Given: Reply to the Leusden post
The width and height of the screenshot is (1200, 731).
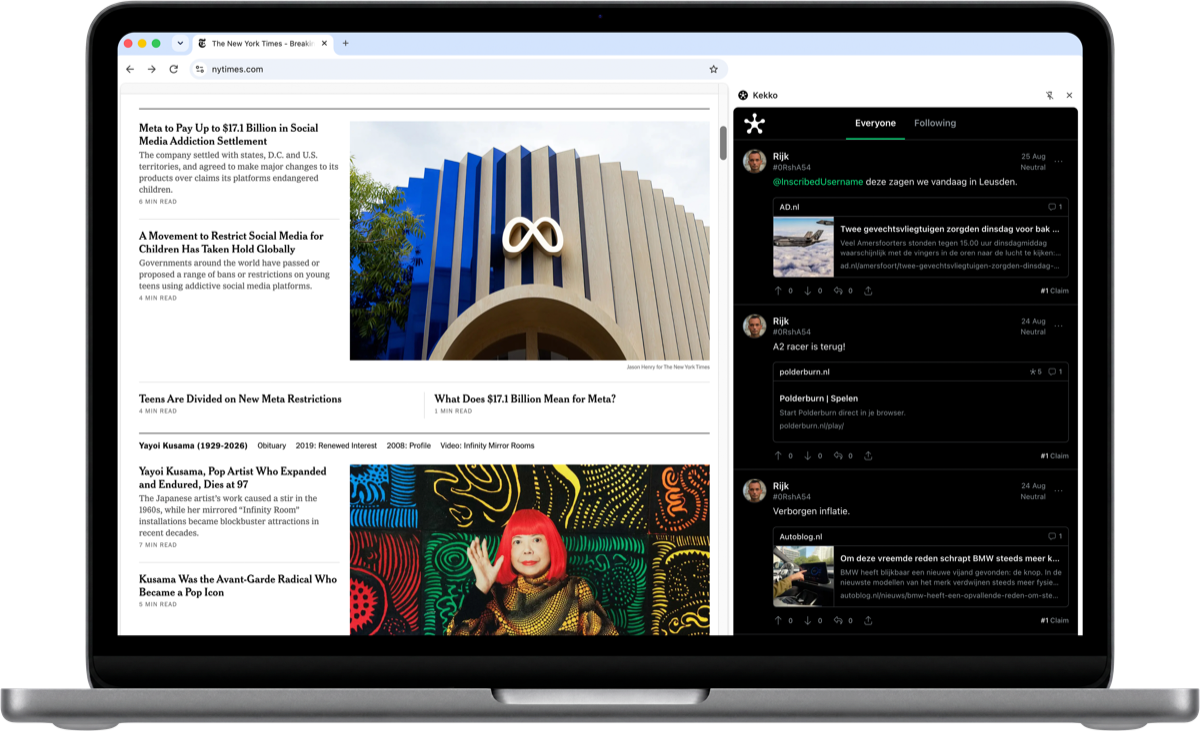Looking at the screenshot, I should (x=838, y=291).
